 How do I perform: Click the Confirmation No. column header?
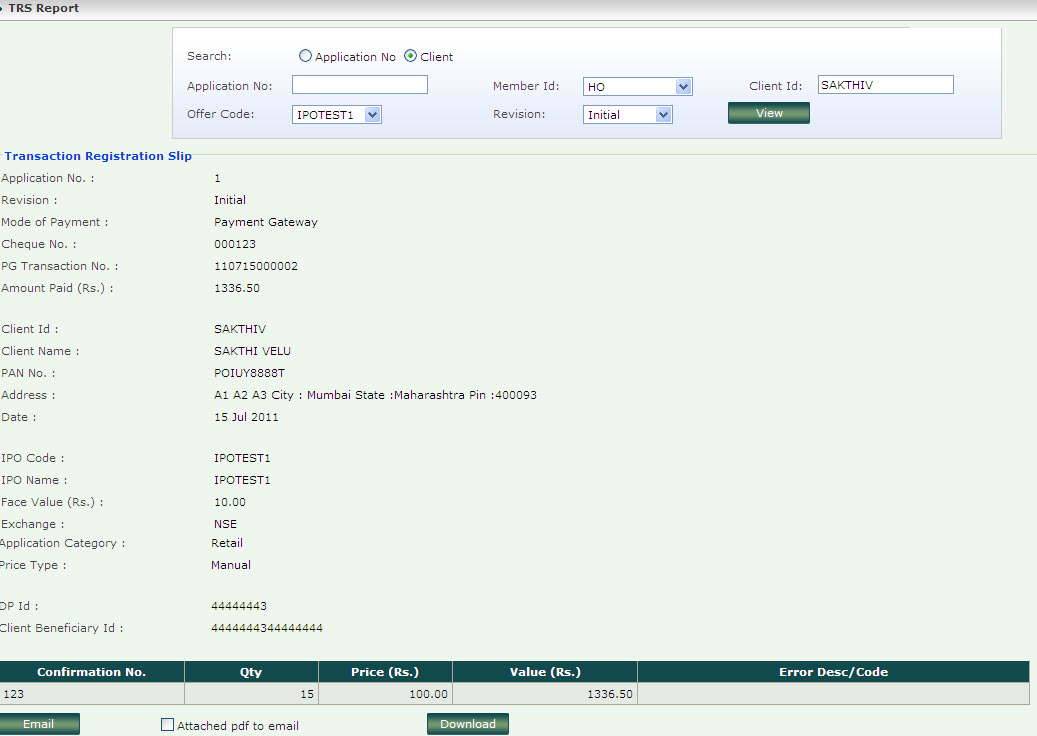(92, 672)
